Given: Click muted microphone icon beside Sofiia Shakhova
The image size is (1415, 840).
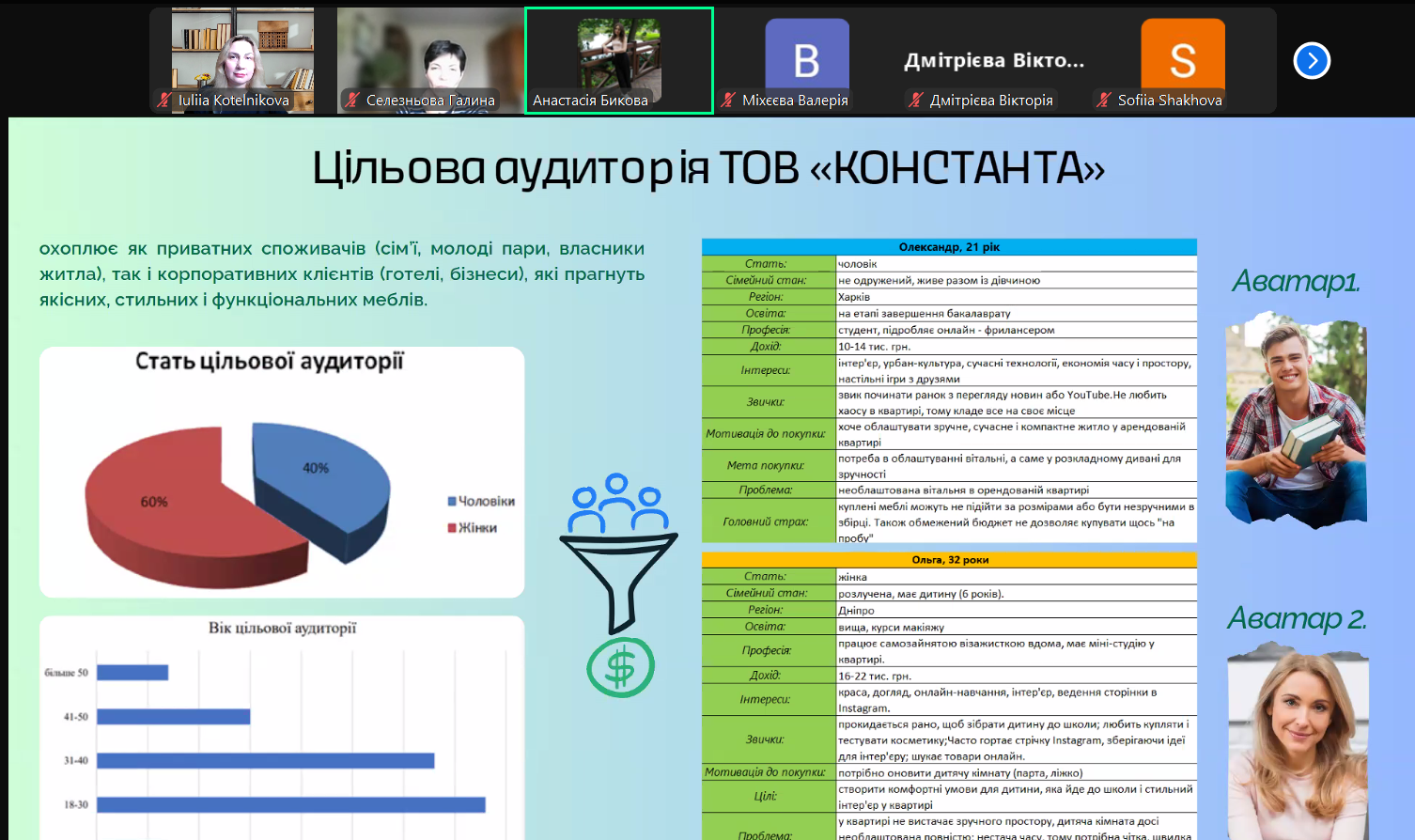Looking at the screenshot, I should pos(1104,100).
